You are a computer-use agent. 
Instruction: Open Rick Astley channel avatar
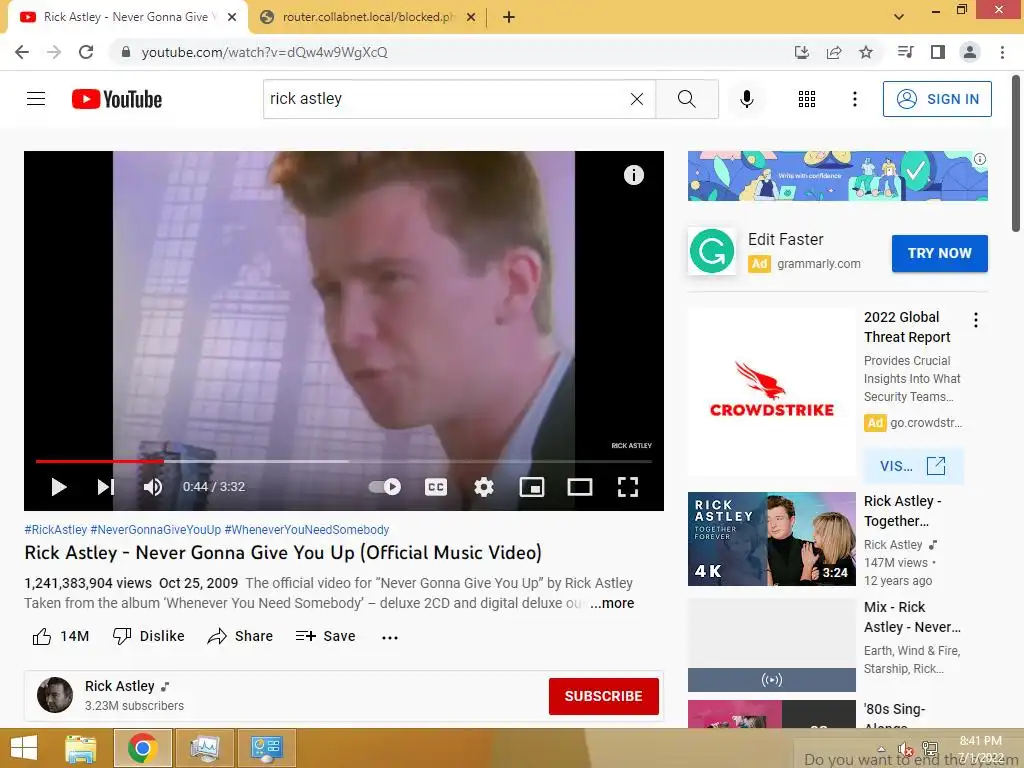point(55,695)
